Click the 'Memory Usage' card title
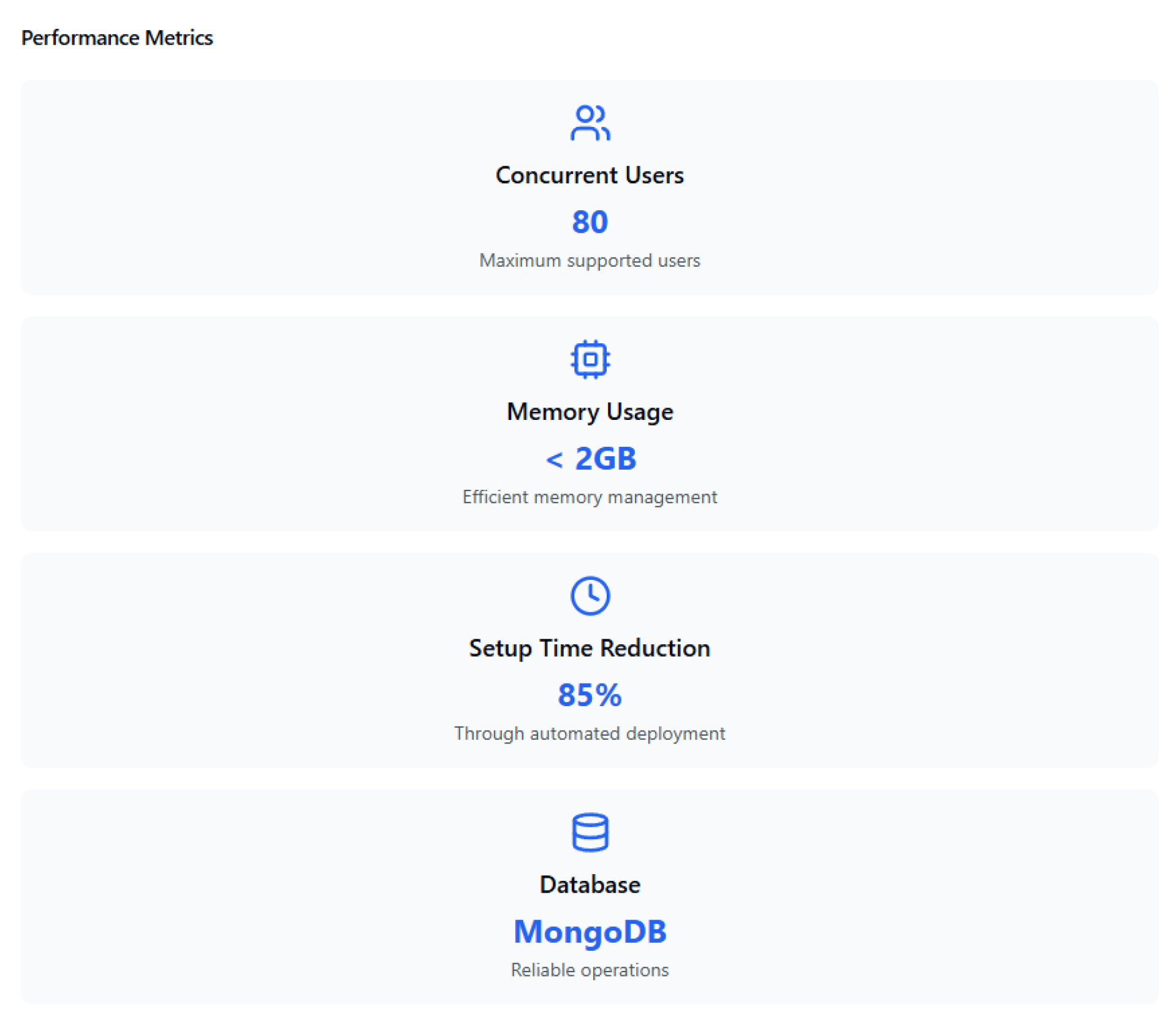Screen dimensions: 1176x1017 pyautogui.click(x=590, y=412)
